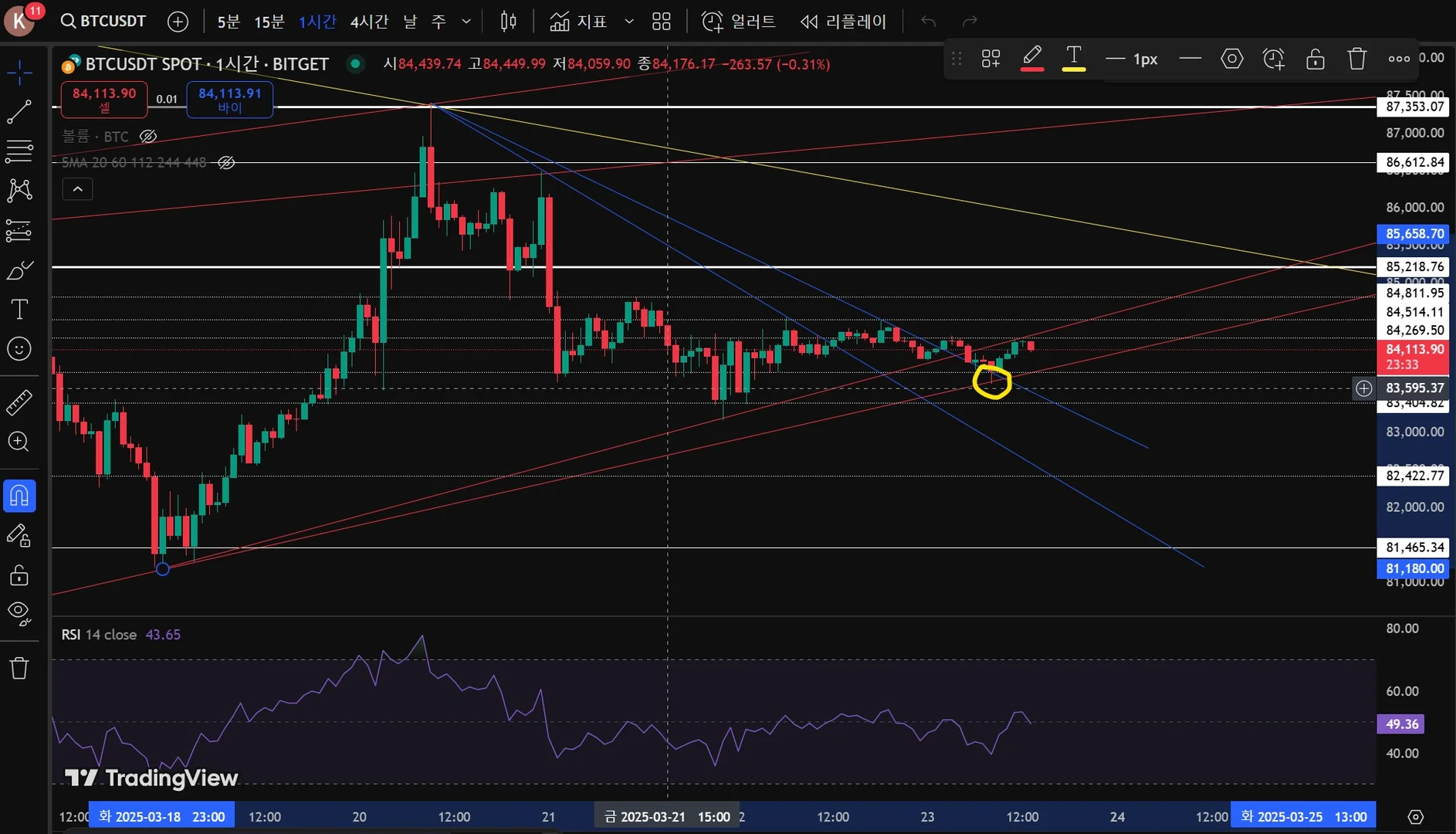
Task: Click the 84,113.90 sell button
Action: click(x=104, y=100)
